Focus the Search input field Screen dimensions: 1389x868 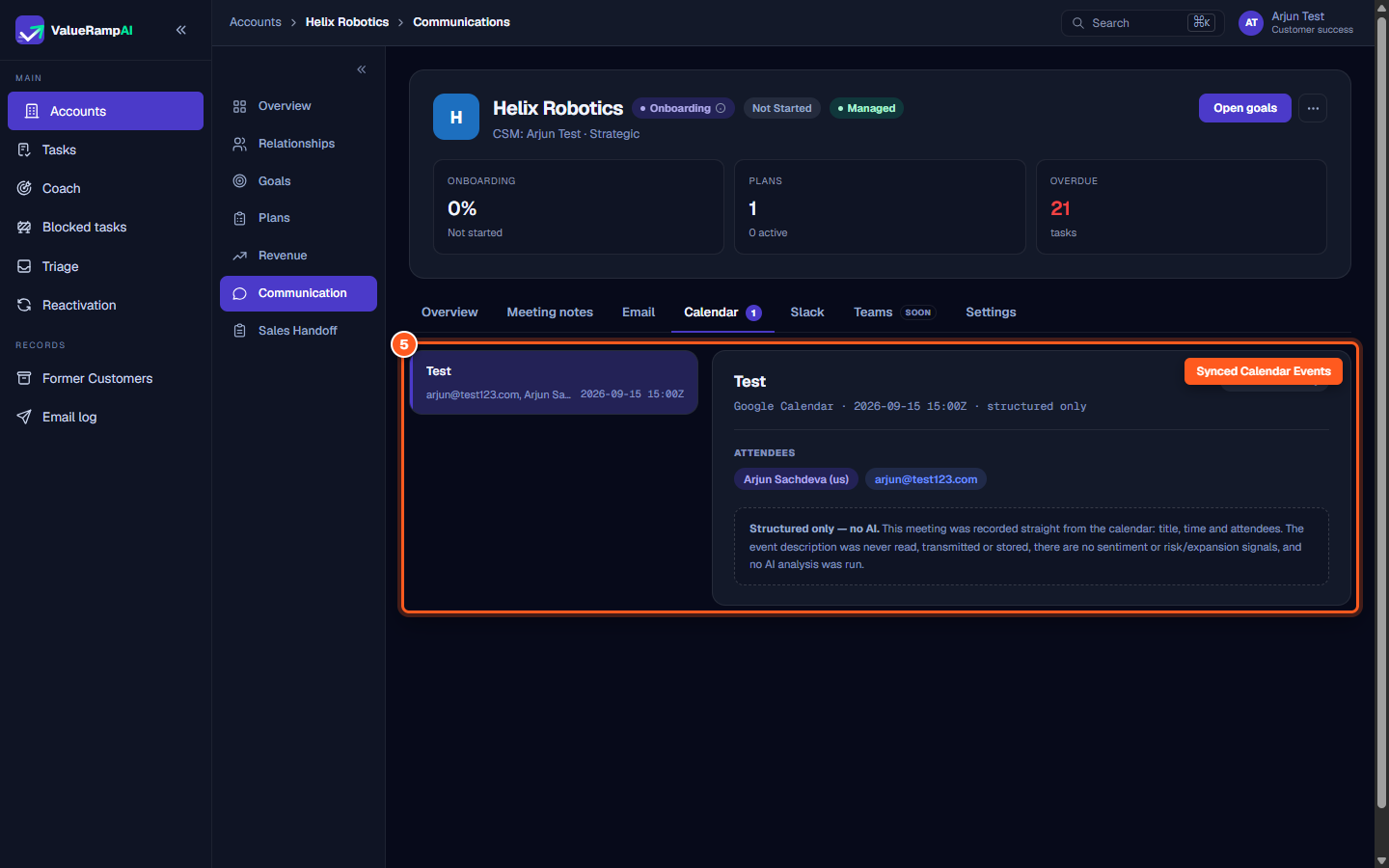[x=1143, y=23]
